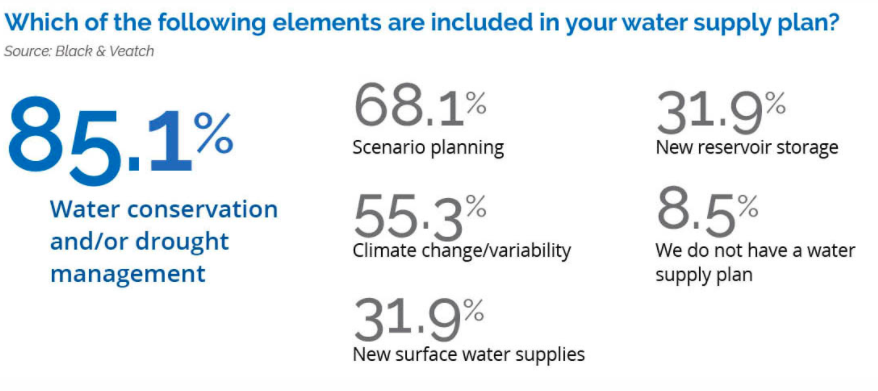Click the percent sign beside 85.1
The height and width of the screenshot is (391, 878).
tap(213, 133)
